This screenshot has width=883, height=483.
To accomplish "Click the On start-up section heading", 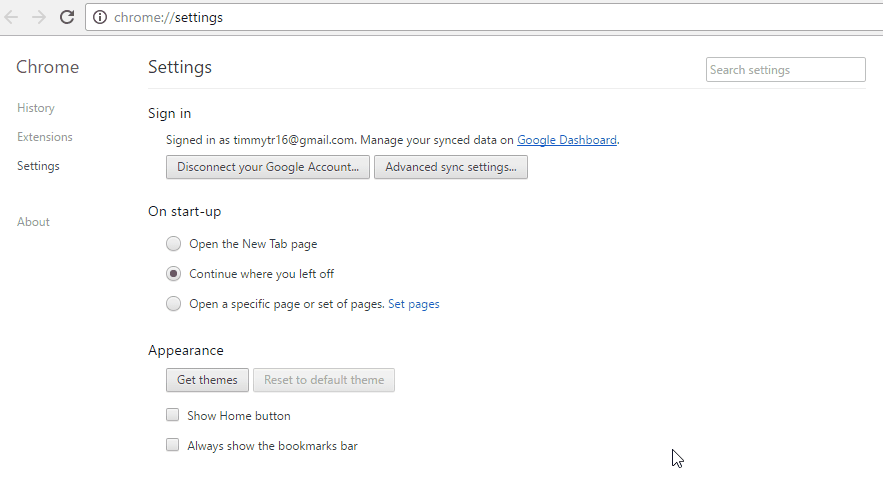I will point(185,211).
